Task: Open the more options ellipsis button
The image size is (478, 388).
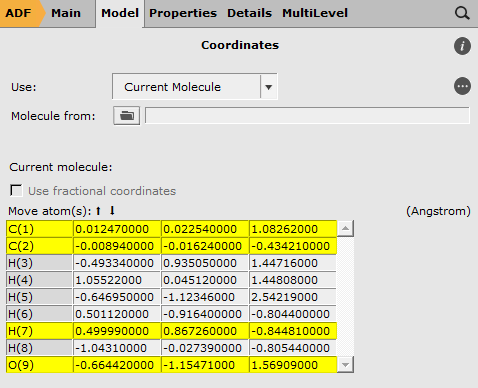Action: tap(462, 86)
